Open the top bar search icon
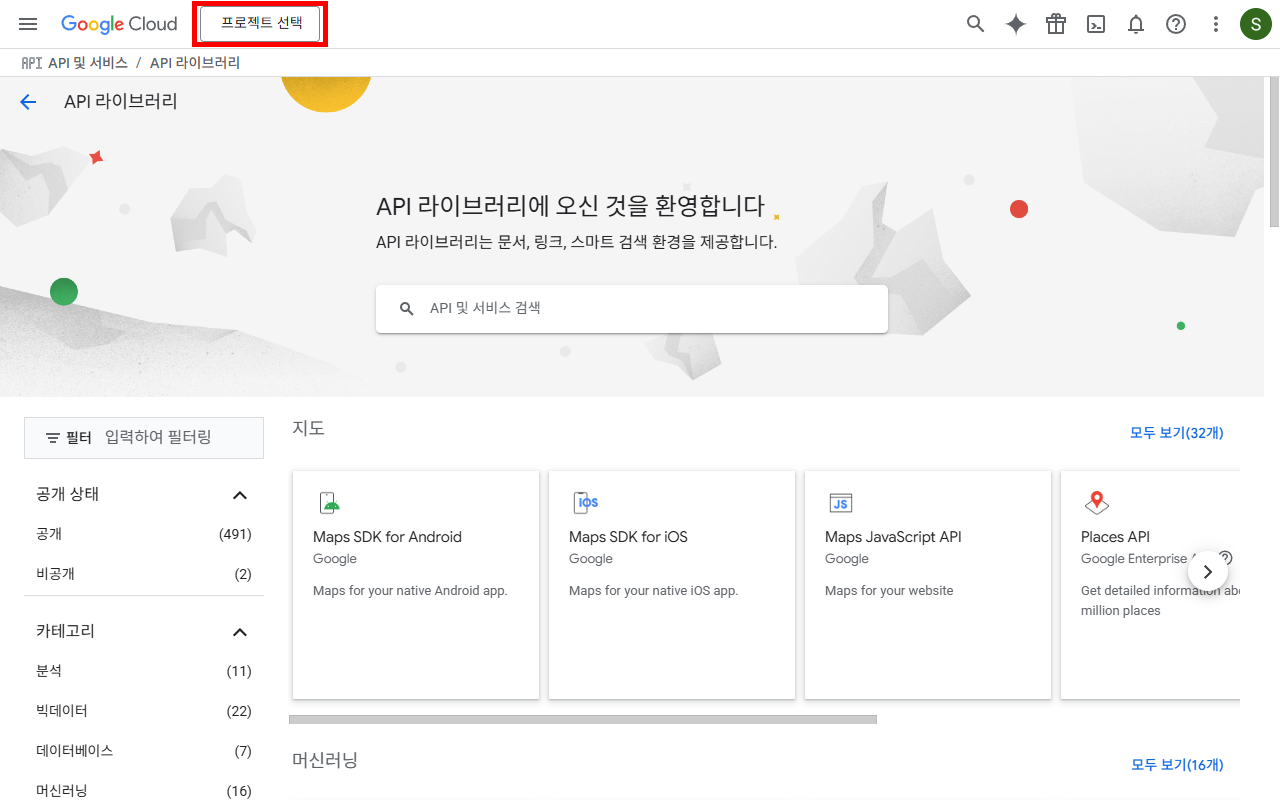The width and height of the screenshot is (1280, 800). click(x=976, y=24)
